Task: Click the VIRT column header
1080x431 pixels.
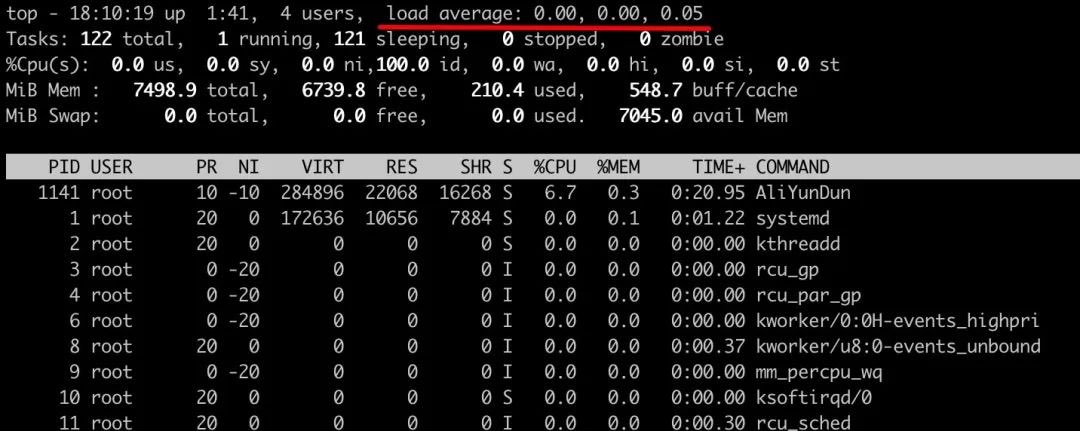Action: (x=322, y=167)
